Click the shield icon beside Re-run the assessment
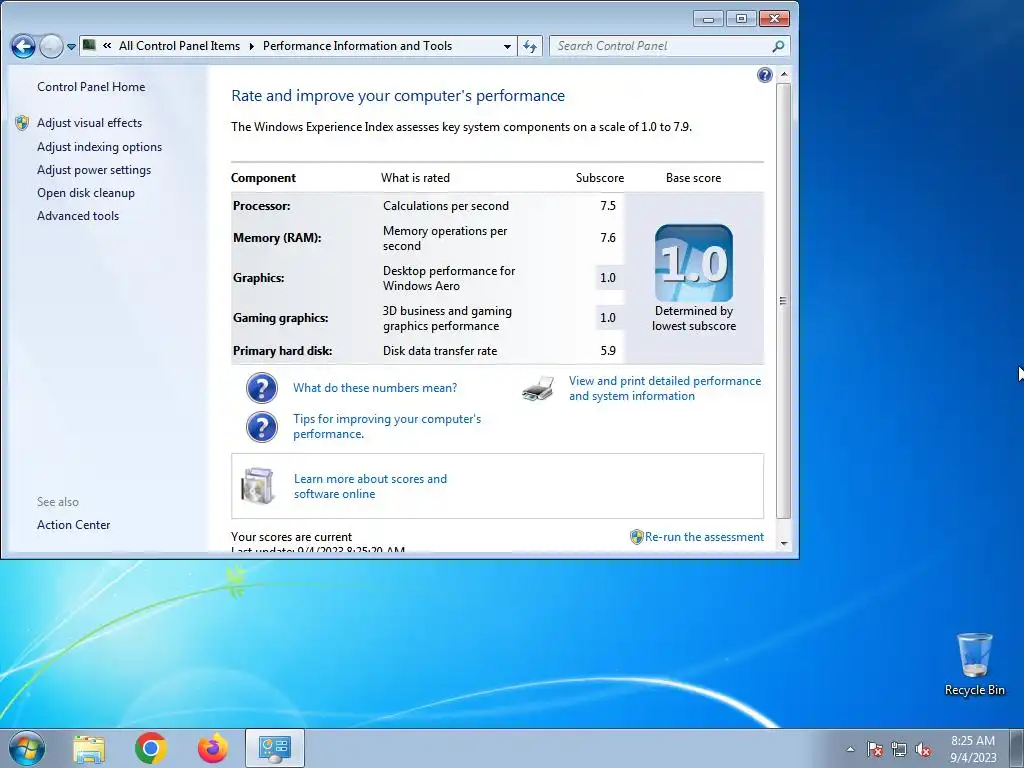 click(x=636, y=537)
